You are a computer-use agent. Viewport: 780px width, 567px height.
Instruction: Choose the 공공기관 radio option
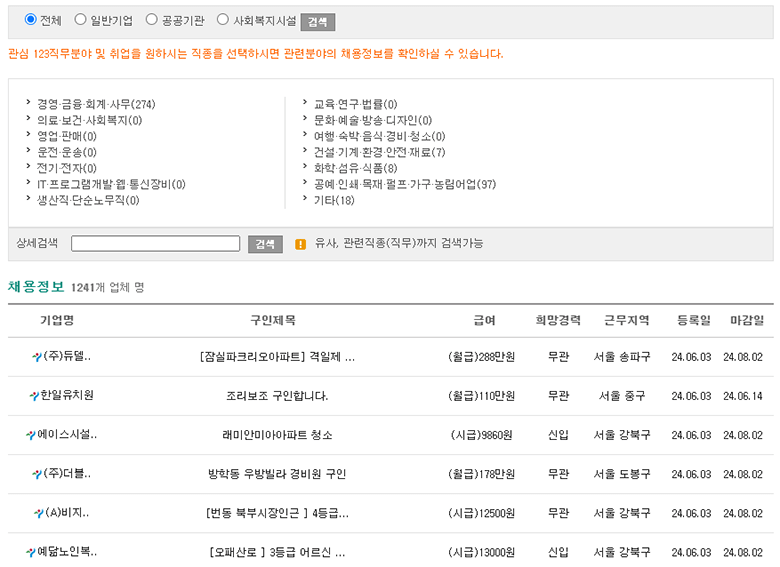tap(152, 19)
